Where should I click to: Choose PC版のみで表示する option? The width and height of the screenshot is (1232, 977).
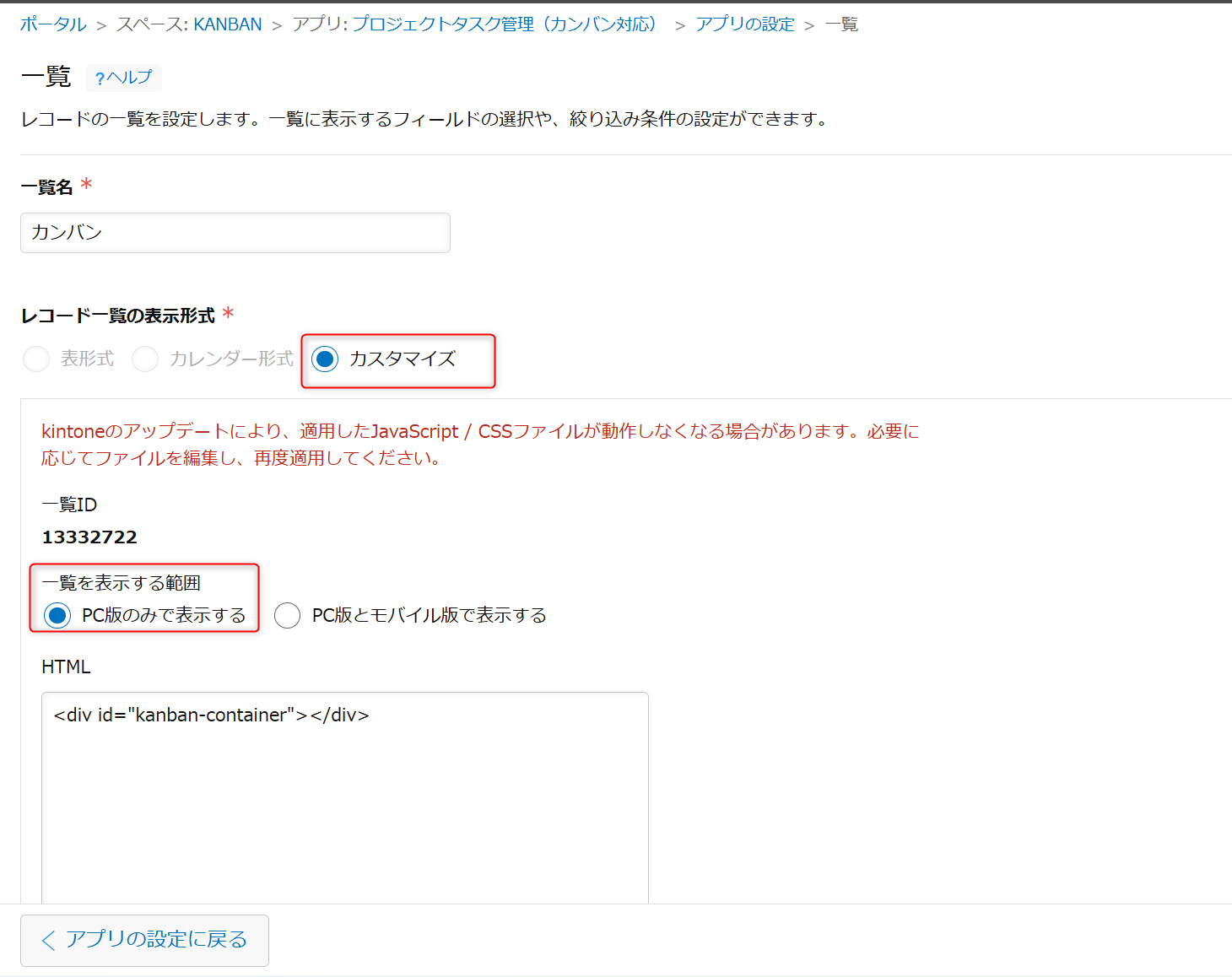click(x=57, y=615)
